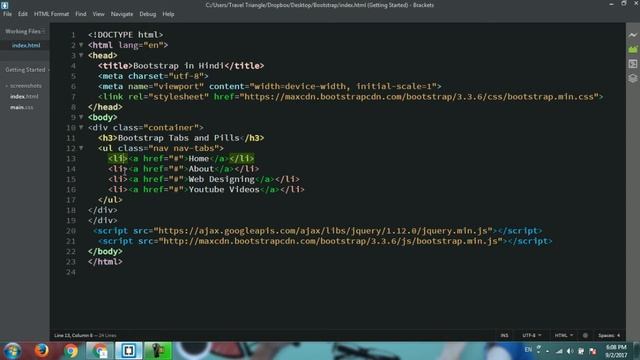Click the bootstrap.min.css URL on line 7
The width and height of the screenshot is (640, 360).
pyautogui.click(x=419, y=97)
